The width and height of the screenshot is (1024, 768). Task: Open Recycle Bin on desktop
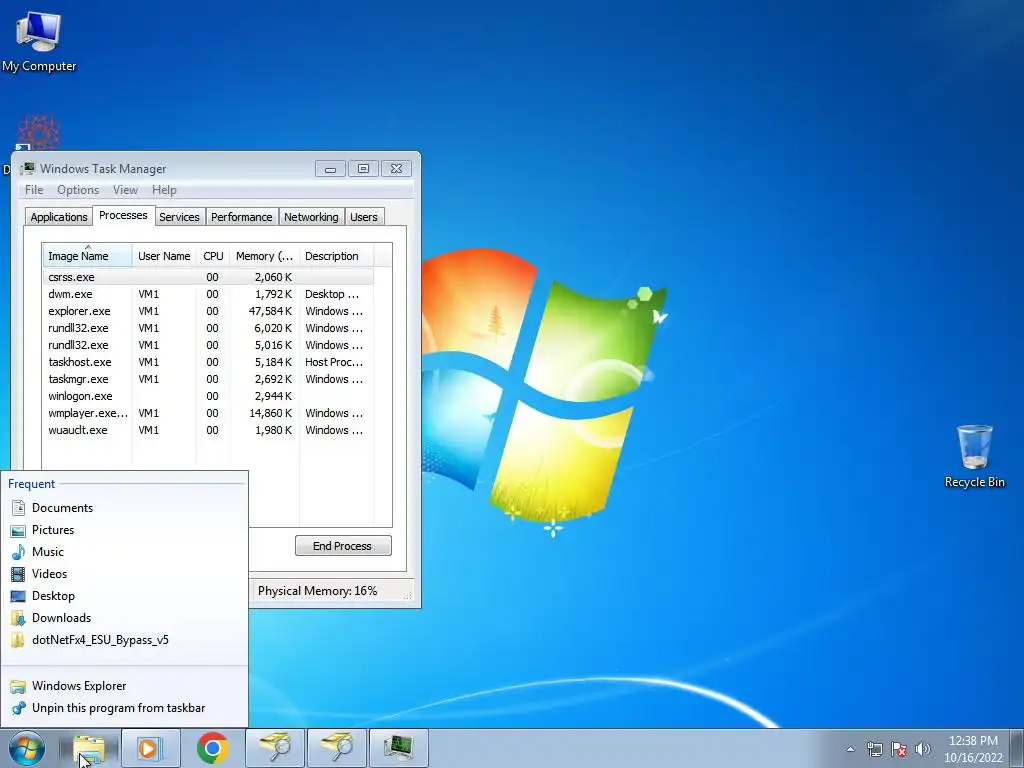(x=974, y=456)
